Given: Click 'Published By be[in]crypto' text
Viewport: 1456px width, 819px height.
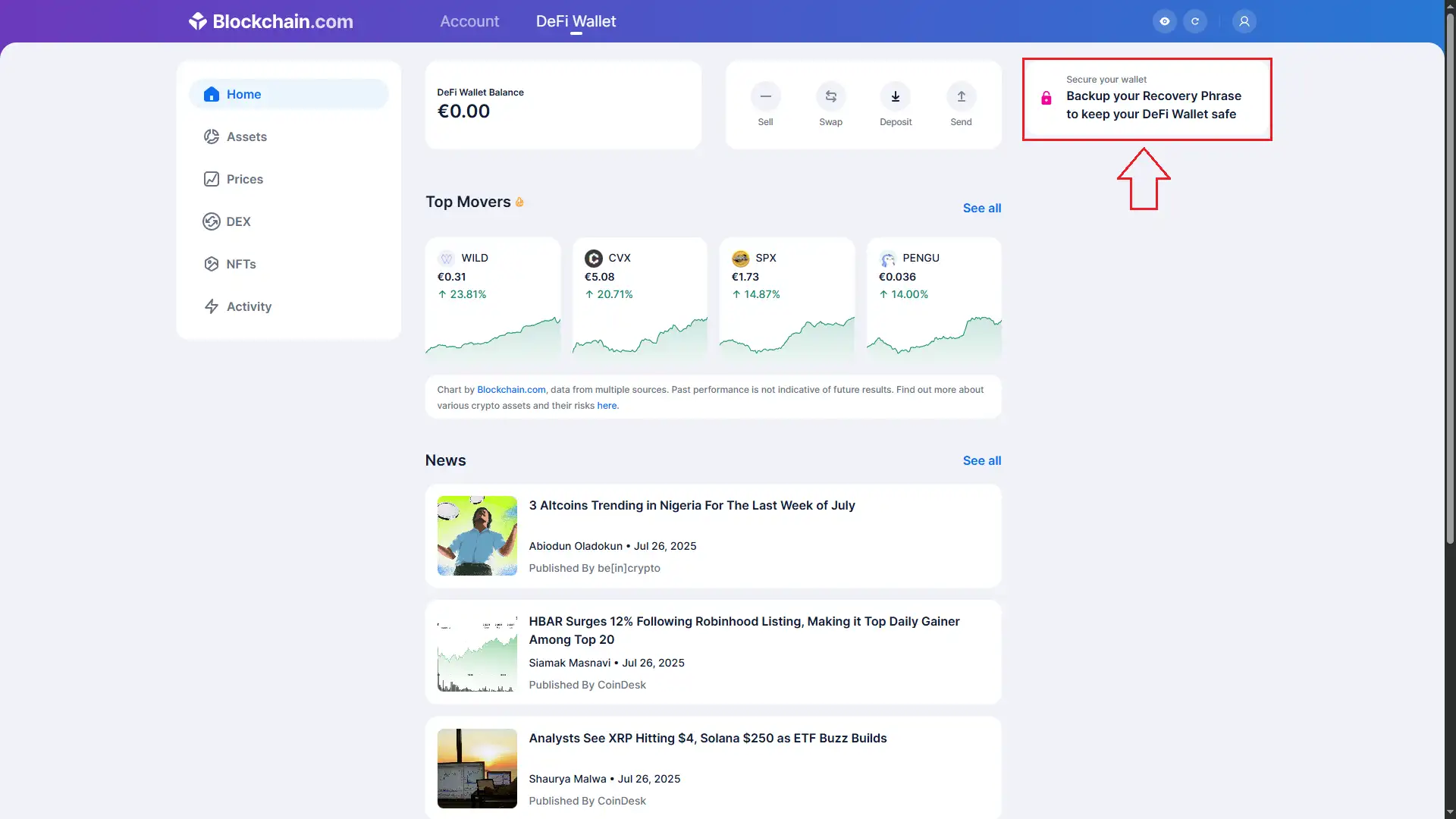Looking at the screenshot, I should pos(595,568).
